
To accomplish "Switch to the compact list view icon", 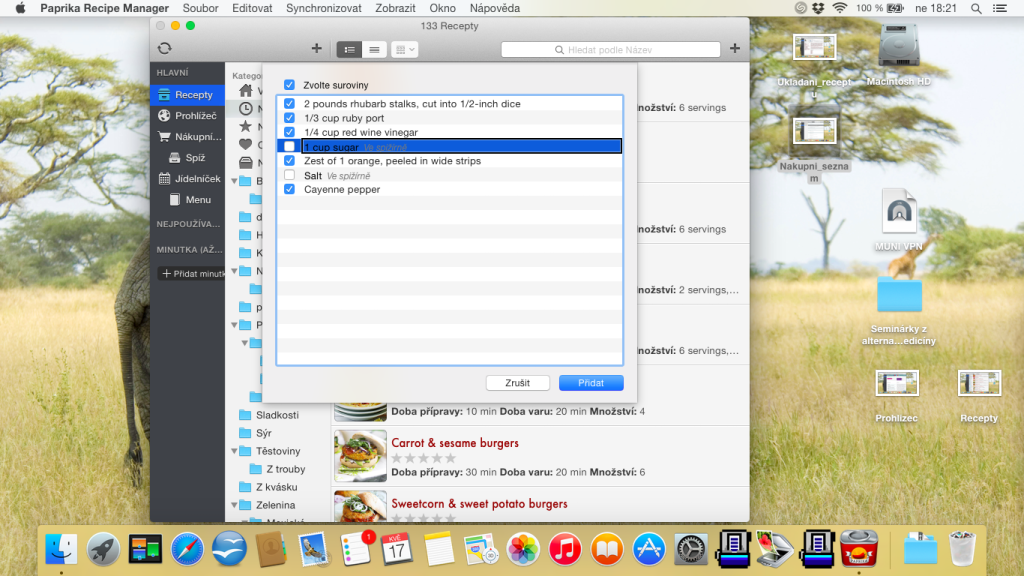I will pos(374,50).
